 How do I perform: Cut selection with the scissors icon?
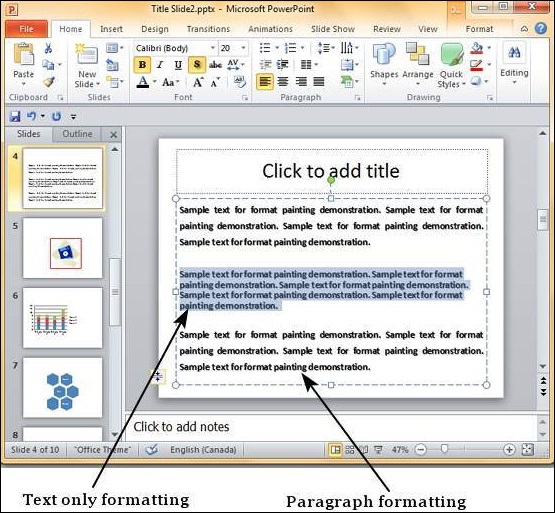pos(48,48)
